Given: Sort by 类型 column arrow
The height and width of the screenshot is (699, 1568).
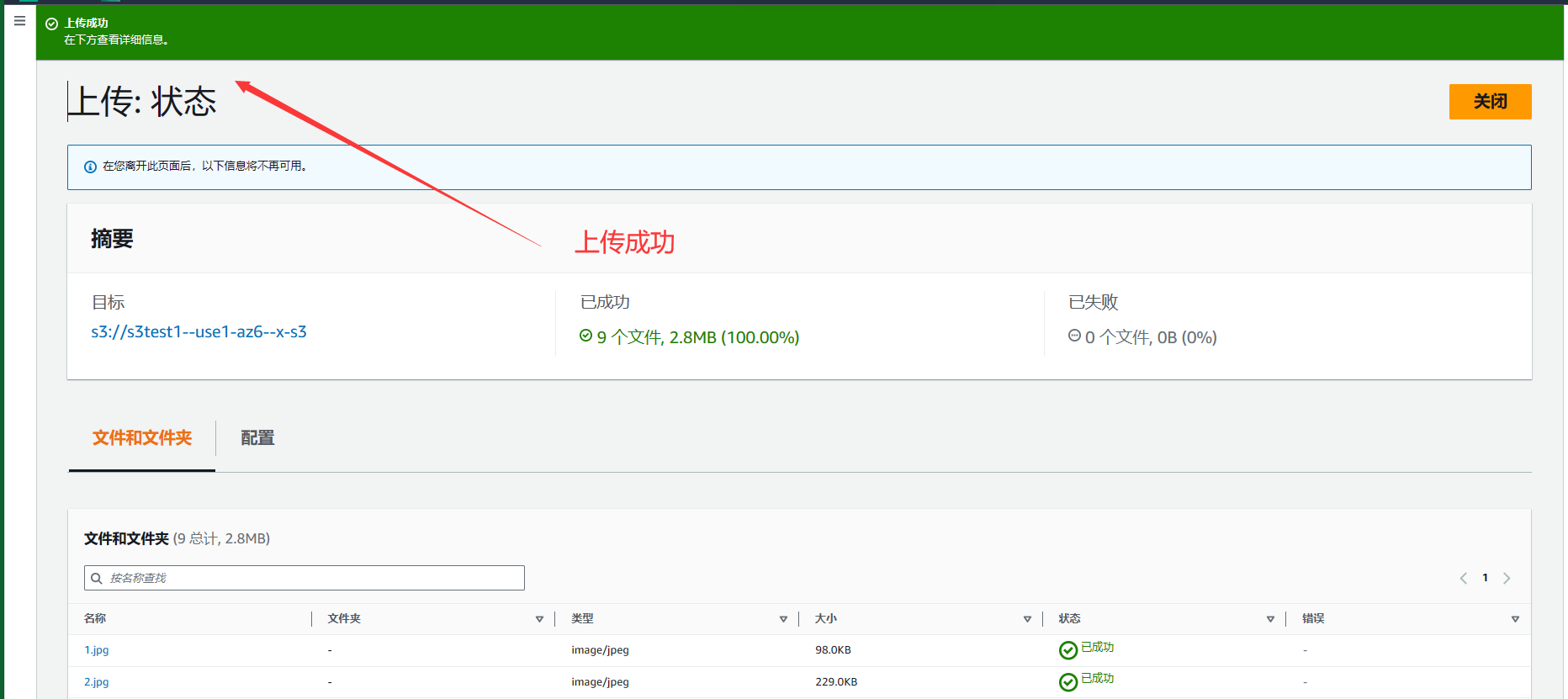Looking at the screenshot, I should [x=783, y=619].
